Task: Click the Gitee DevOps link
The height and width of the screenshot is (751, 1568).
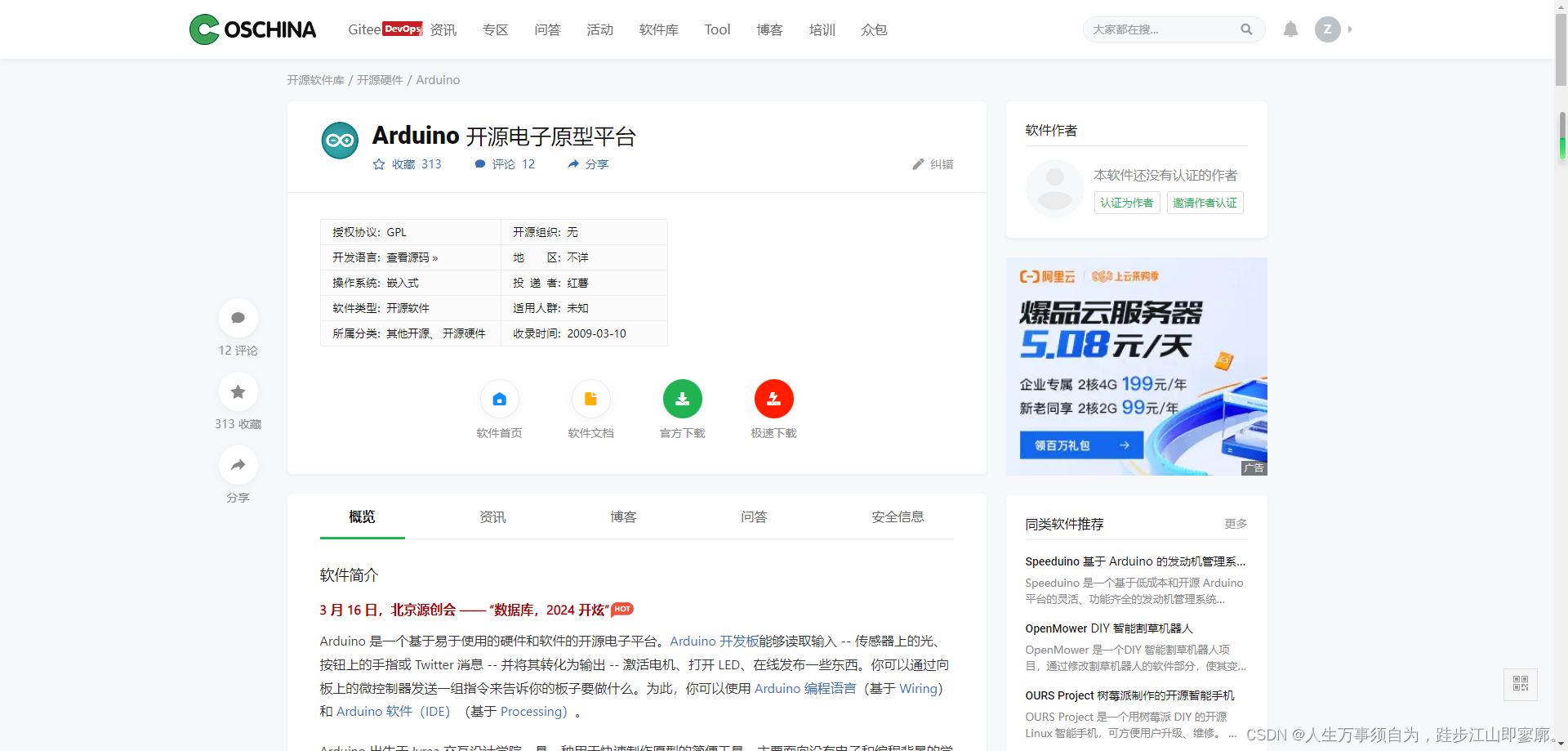Action: pos(385,29)
